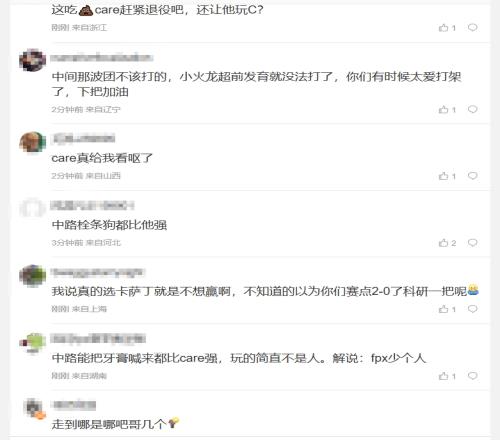Reply to the comment from 浙江
Viewport: 500px width, 440px height.
[x=472, y=27]
